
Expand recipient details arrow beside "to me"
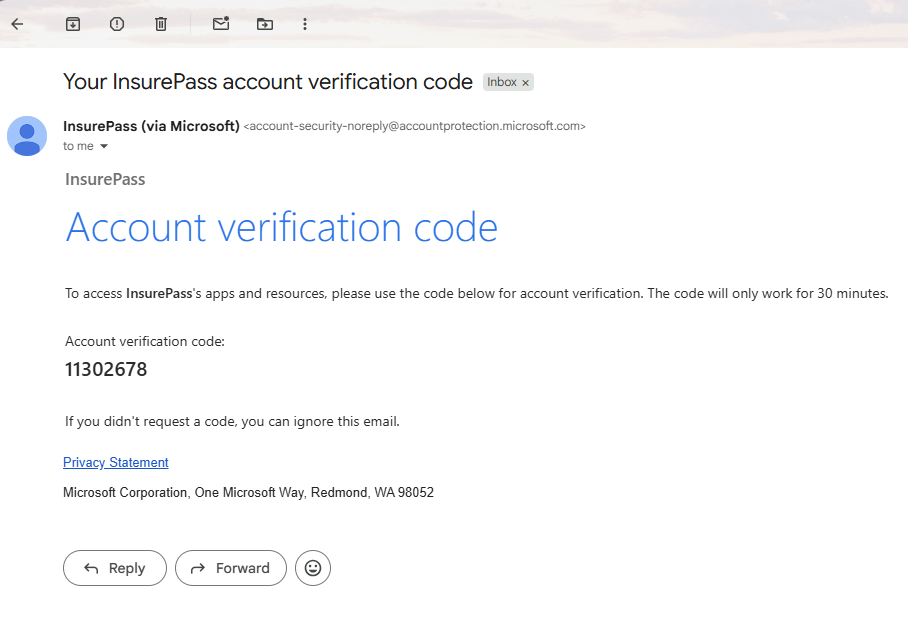pyautogui.click(x=103, y=147)
